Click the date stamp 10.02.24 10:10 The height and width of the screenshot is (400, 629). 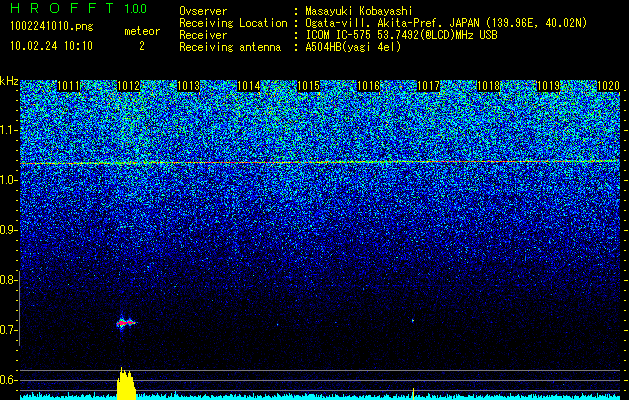pos(51,46)
